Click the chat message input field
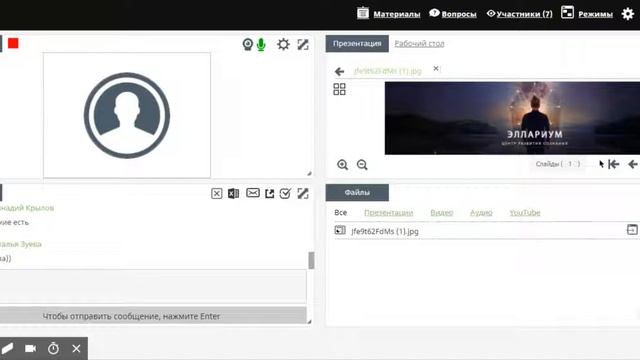 point(153,286)
